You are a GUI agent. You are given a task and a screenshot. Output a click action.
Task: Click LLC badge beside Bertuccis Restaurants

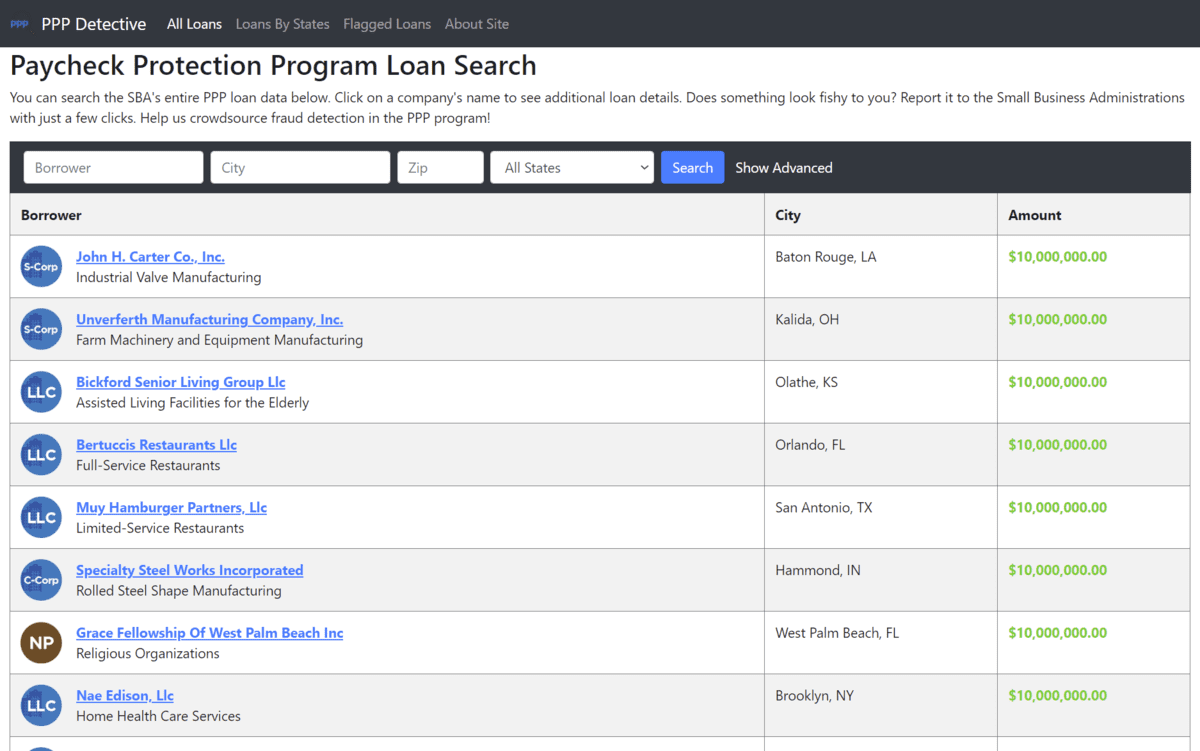tap(41, 455)
